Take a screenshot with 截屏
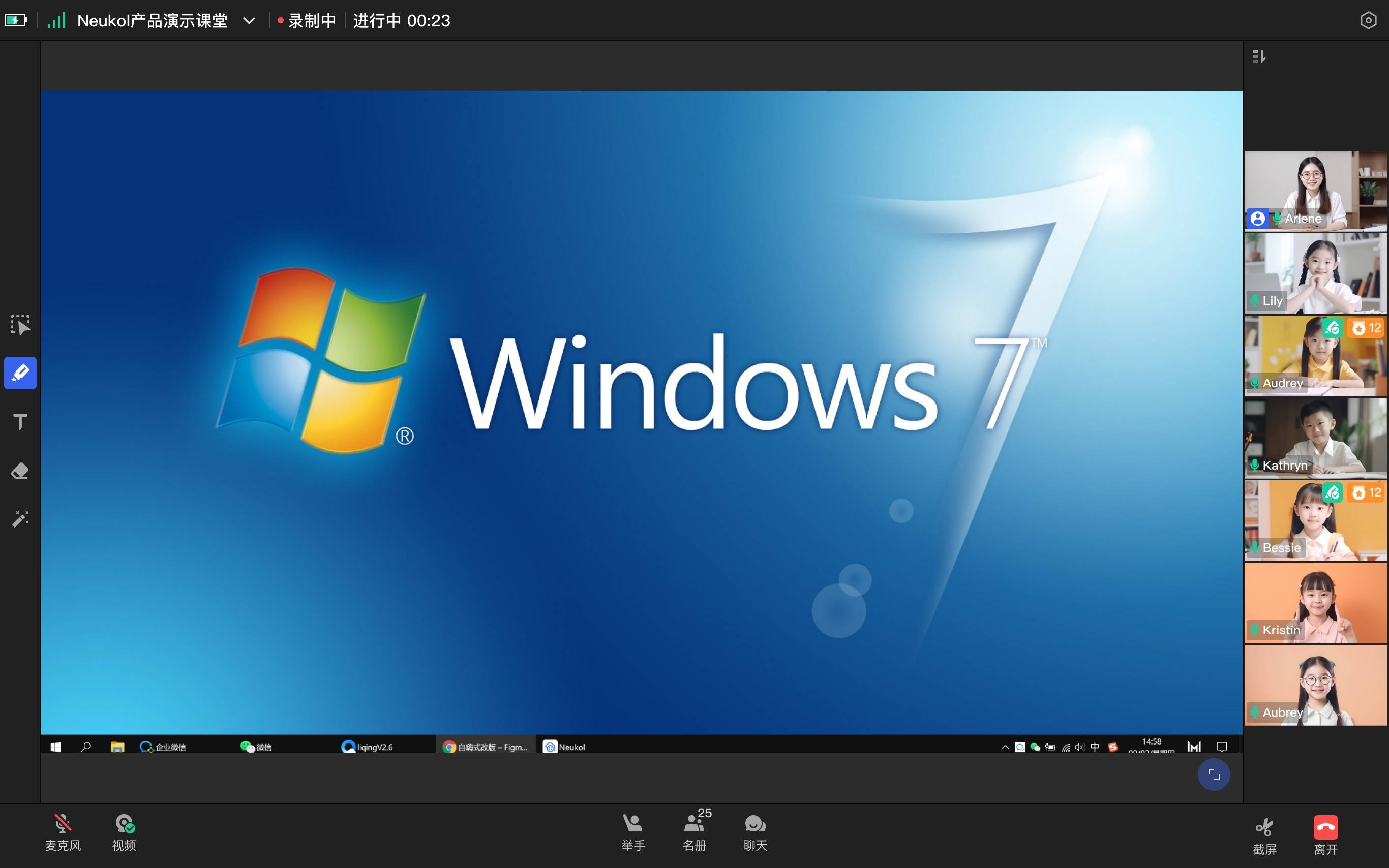1389x868 pixels. (1264, 836)
